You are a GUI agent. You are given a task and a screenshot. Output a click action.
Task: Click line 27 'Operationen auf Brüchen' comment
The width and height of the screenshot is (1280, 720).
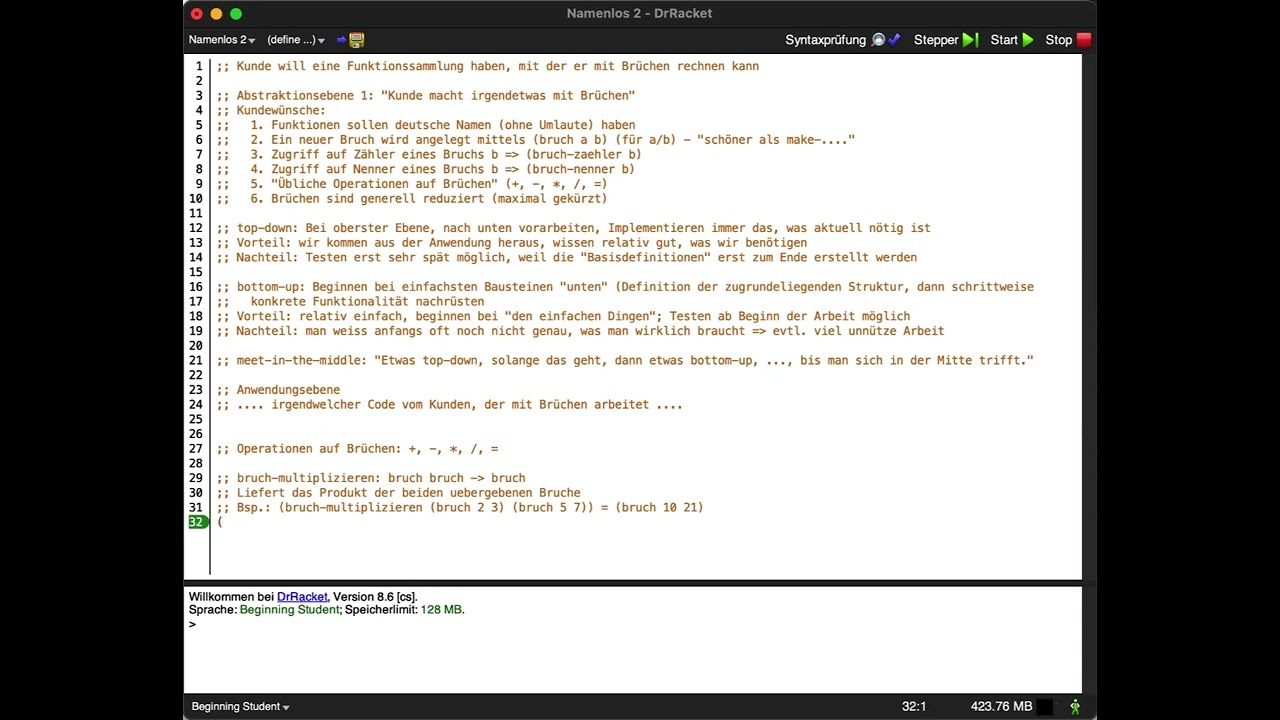pos(357,449)
